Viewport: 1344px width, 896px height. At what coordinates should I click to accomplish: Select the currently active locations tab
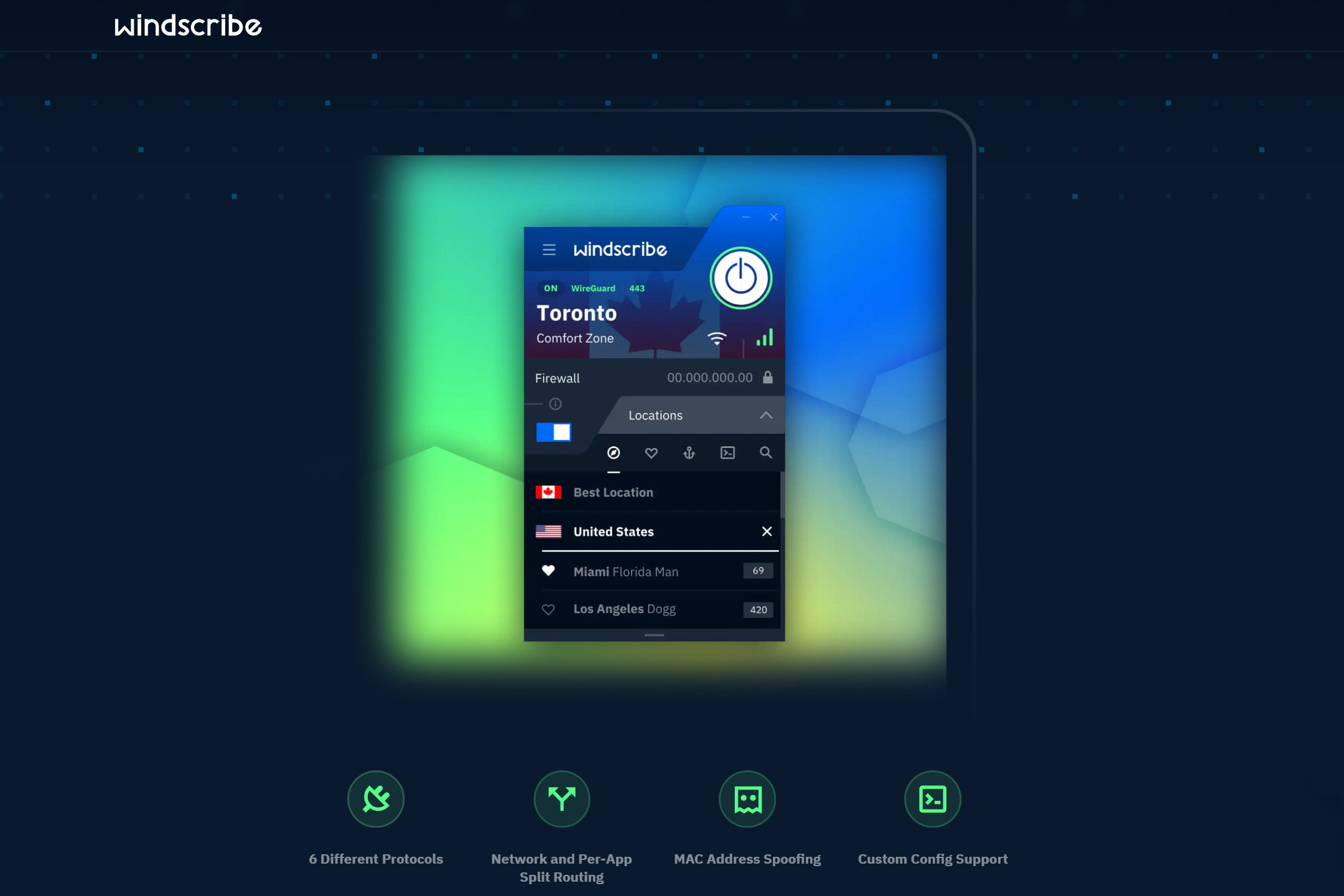click(613, 452)
